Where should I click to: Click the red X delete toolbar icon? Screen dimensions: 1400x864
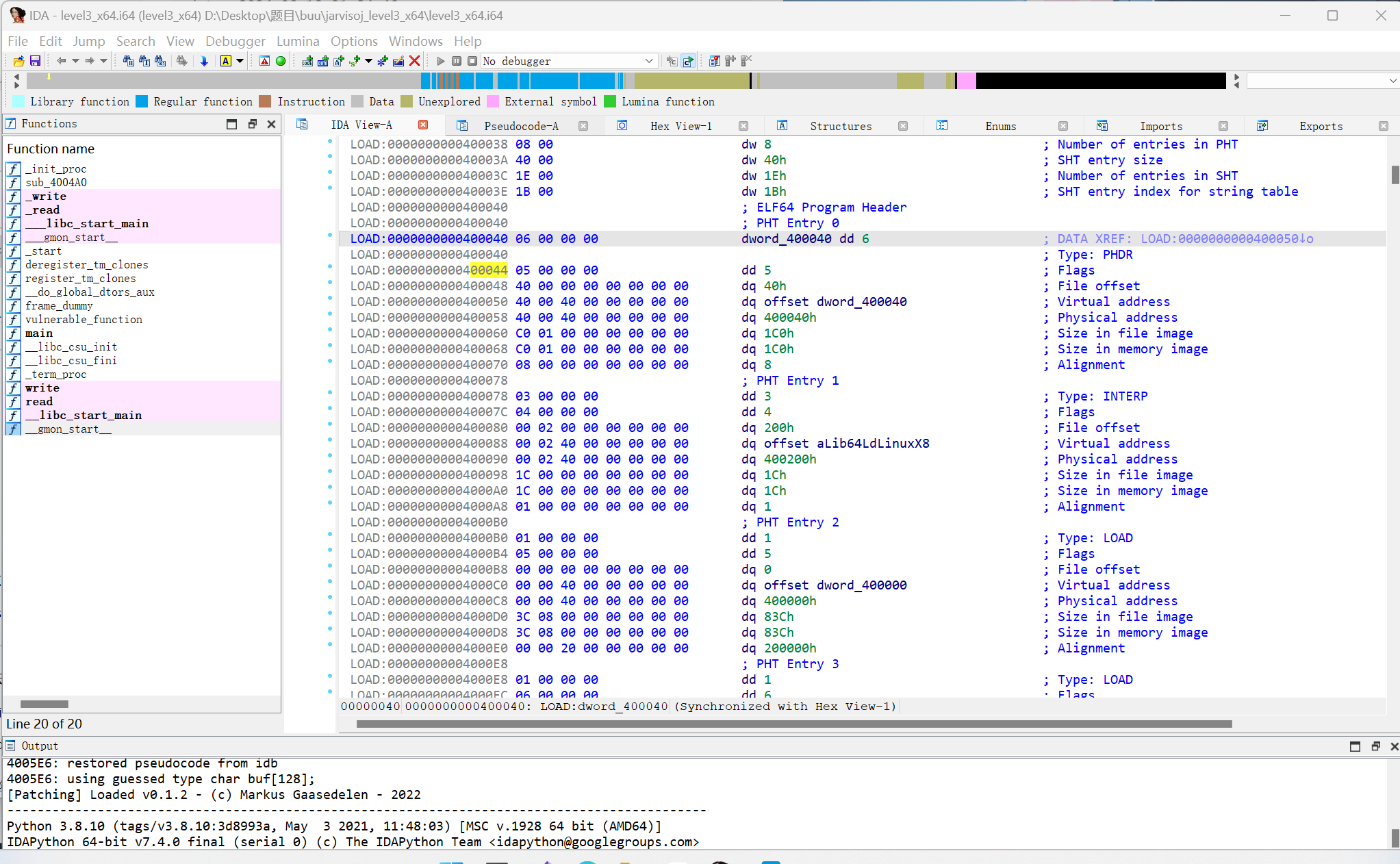(x=414, y=61)
